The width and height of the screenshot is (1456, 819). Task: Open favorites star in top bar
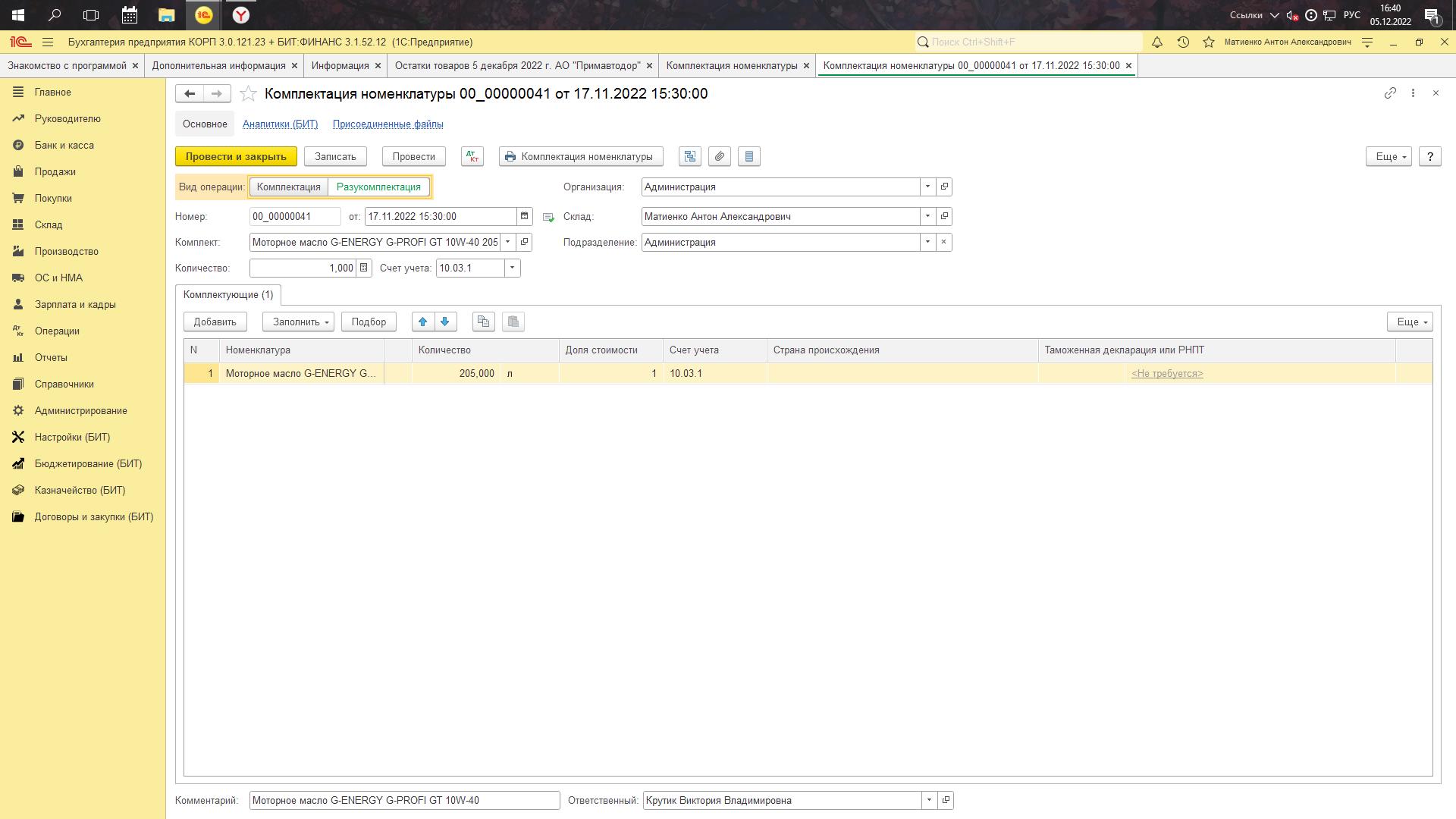pos(1209,42)
